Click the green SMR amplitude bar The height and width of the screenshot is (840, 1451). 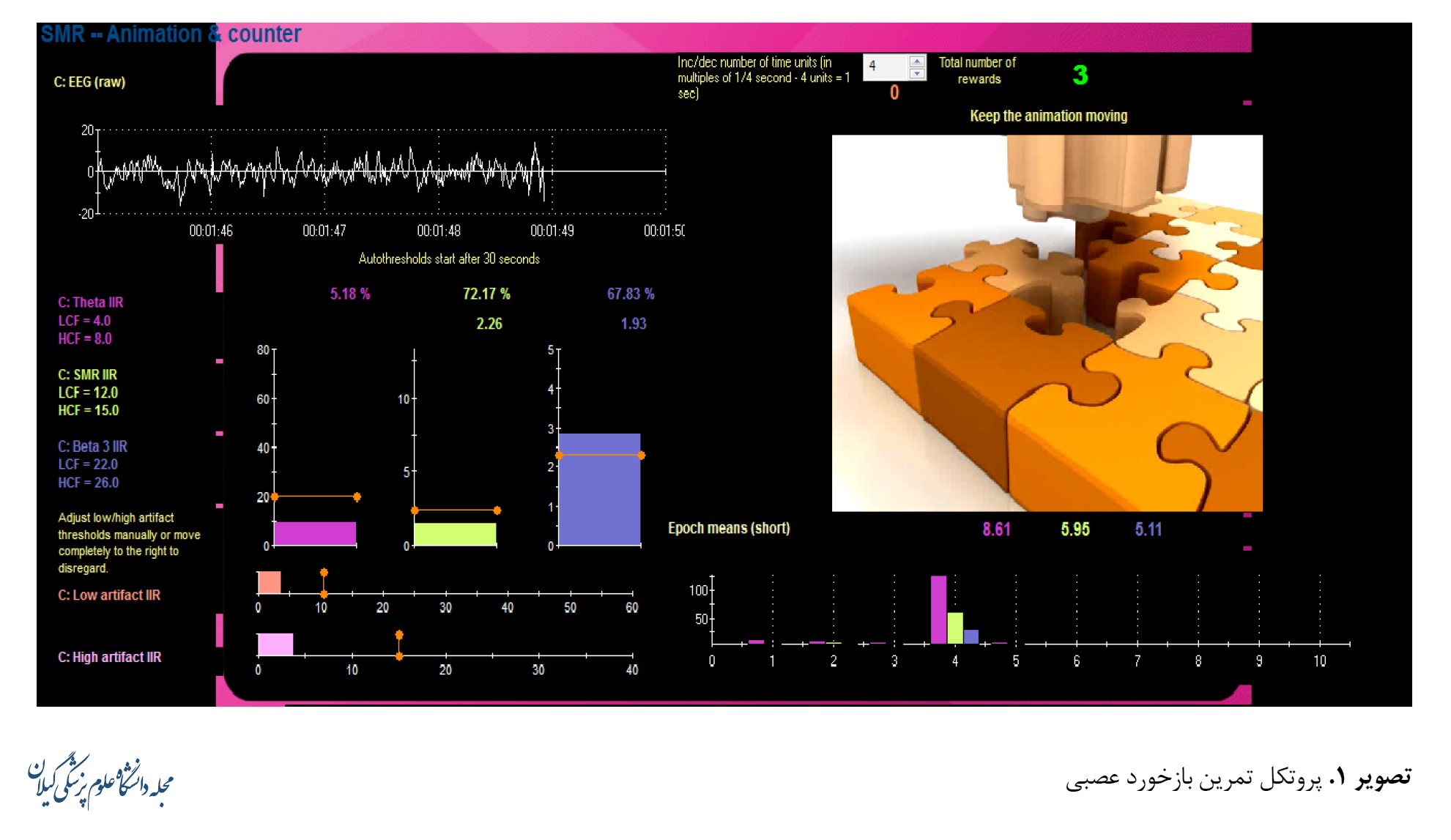(455, 534)
